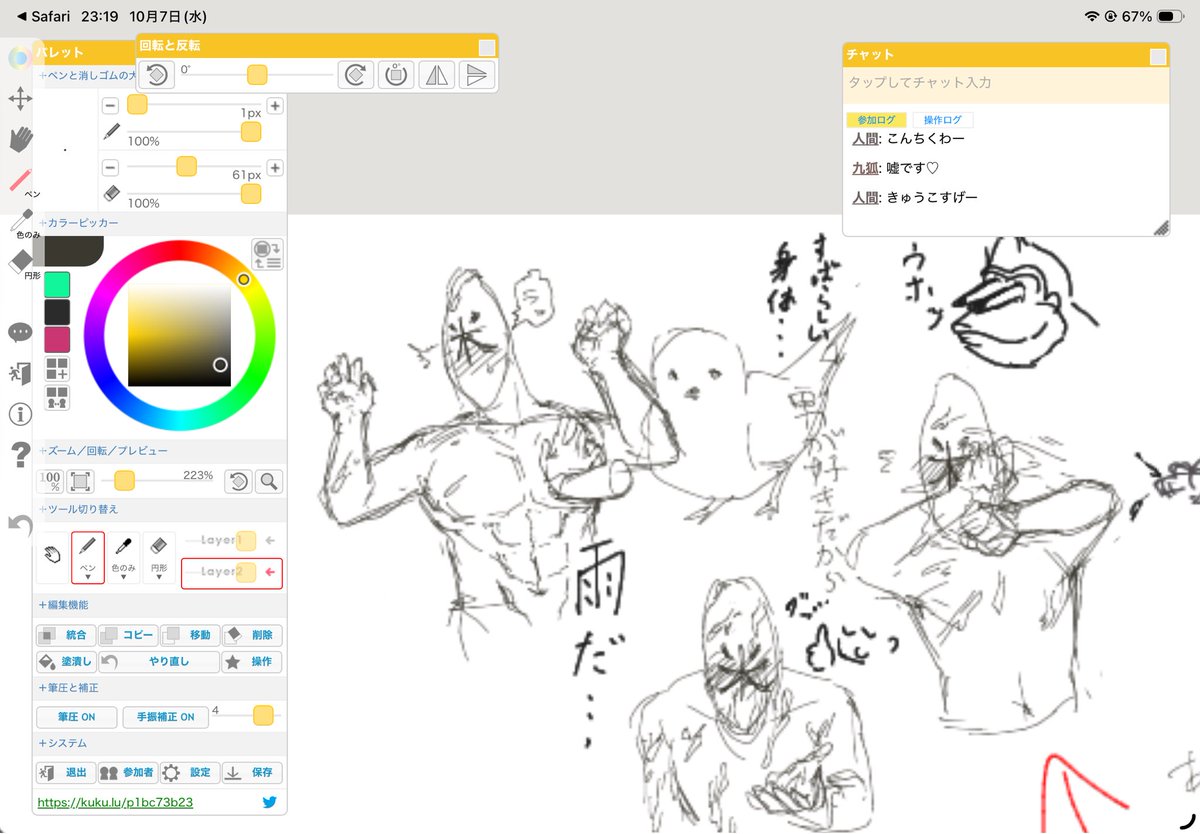Click the 保存 save button
This screenshot has width=1200, height=834.
252,773
